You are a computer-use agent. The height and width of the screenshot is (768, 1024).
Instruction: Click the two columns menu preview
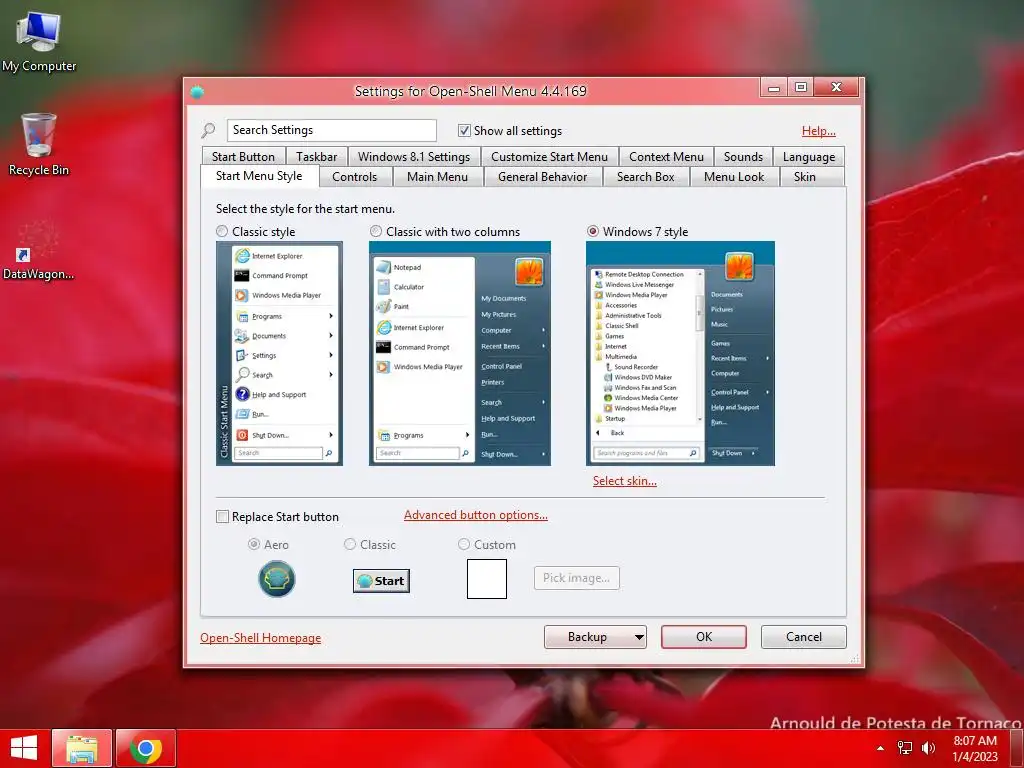(x=460, y=353)
